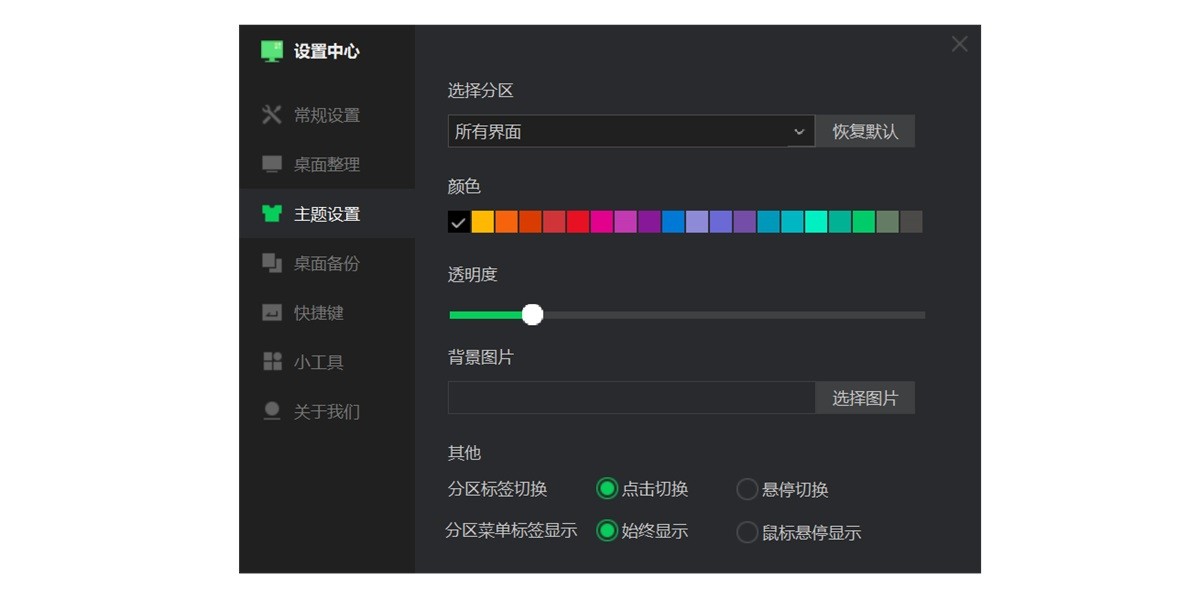This screenshot has width=1200, height=600.
Task: Click the 桌面整理 monitor icon
Action: tap(270, 164)
